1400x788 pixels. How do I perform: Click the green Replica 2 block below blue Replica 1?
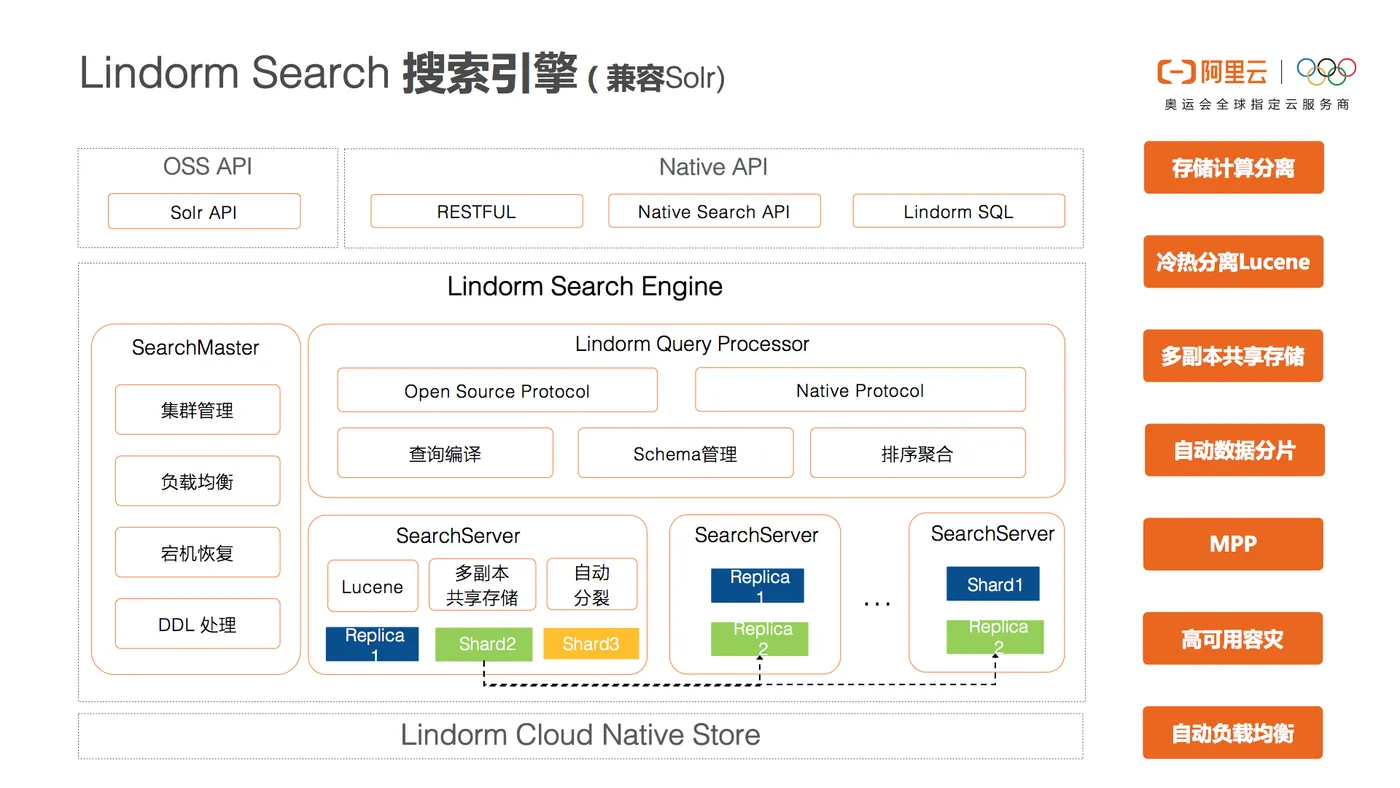click(759, 638)
